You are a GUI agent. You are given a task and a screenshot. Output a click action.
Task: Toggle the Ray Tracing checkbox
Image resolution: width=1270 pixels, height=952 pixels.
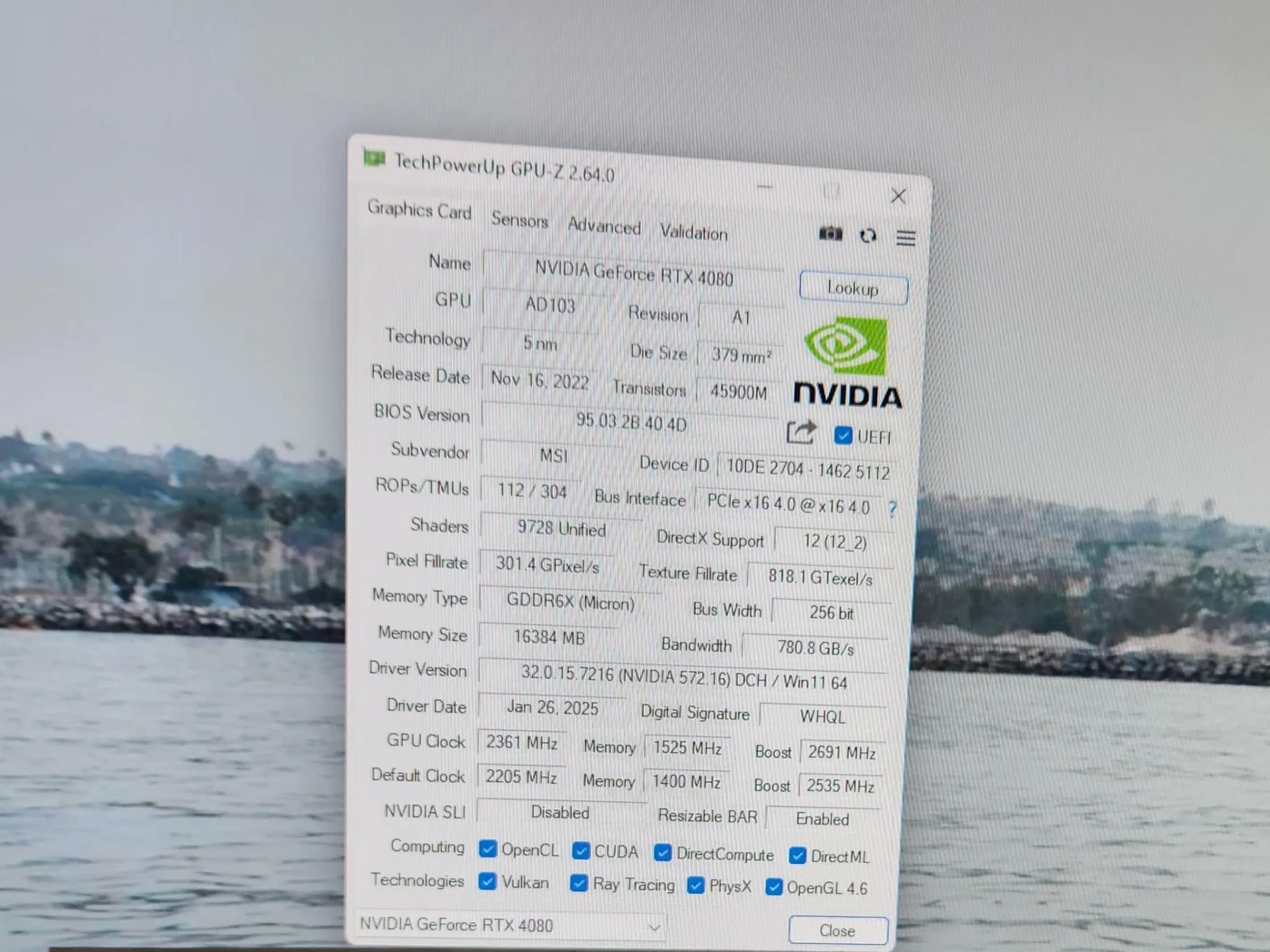[x=579, y=883]
